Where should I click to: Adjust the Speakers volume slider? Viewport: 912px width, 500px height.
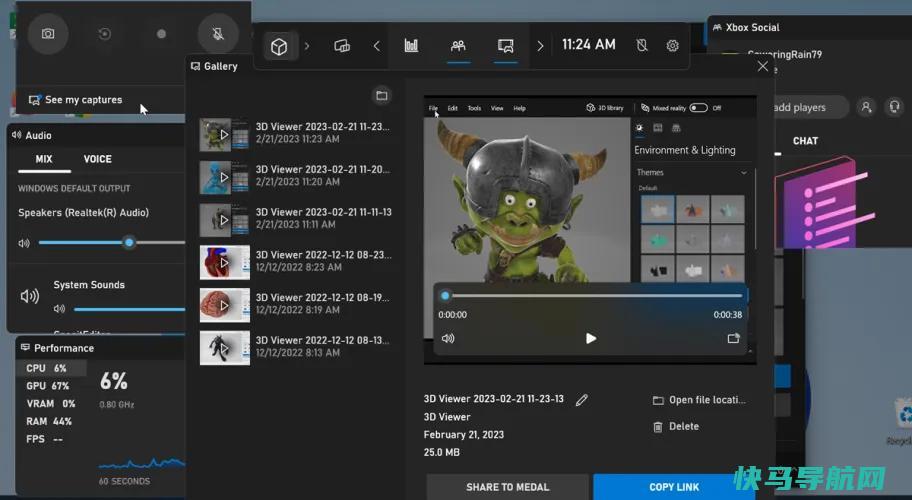click(x=112, y=242)
